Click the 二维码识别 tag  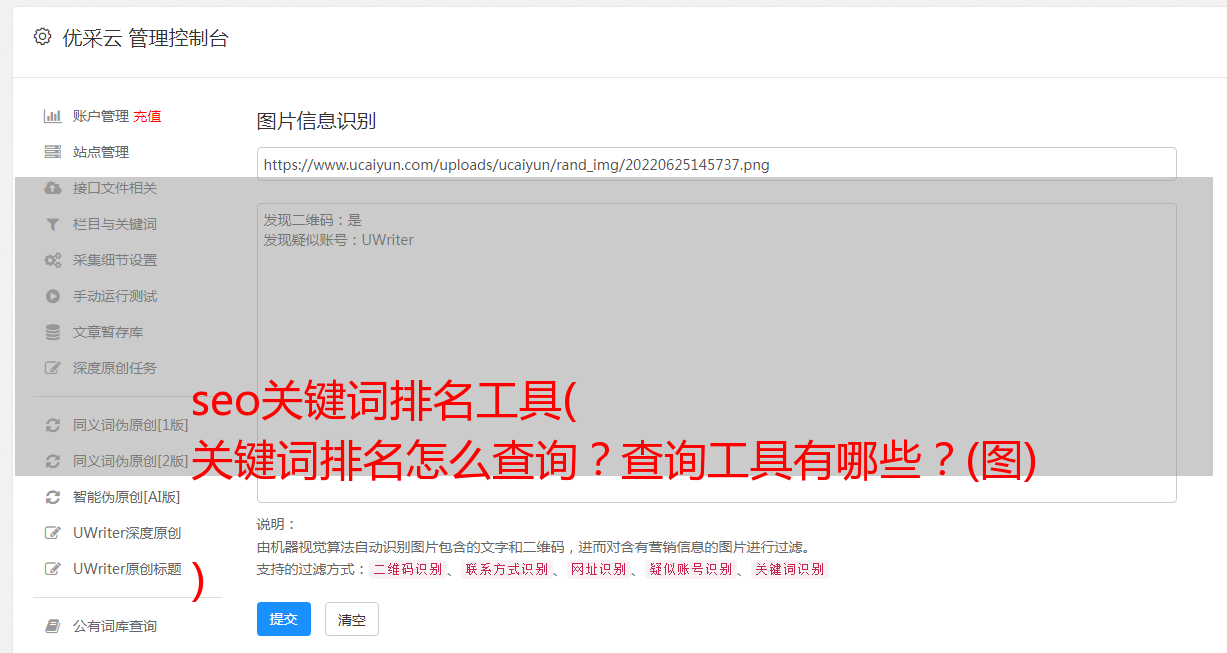tap(407, 569)
